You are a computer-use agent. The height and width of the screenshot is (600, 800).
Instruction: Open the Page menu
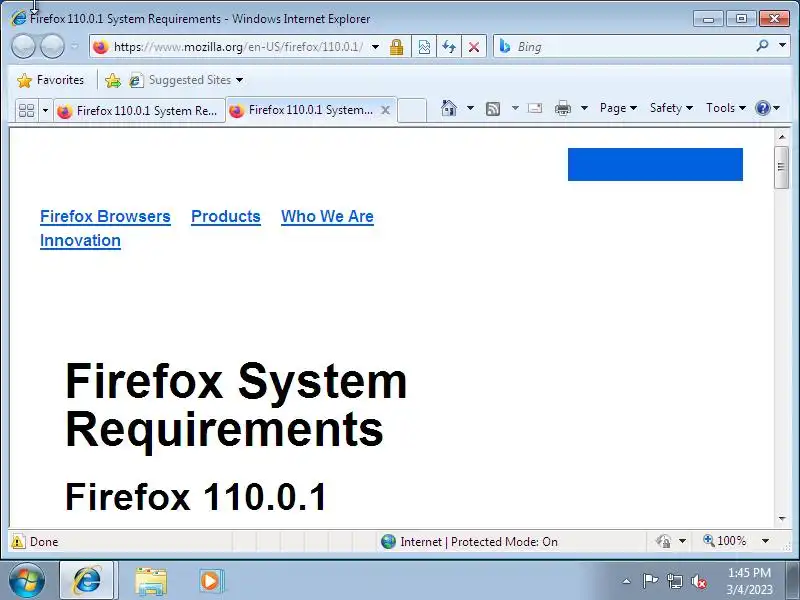tap(618, 108)
